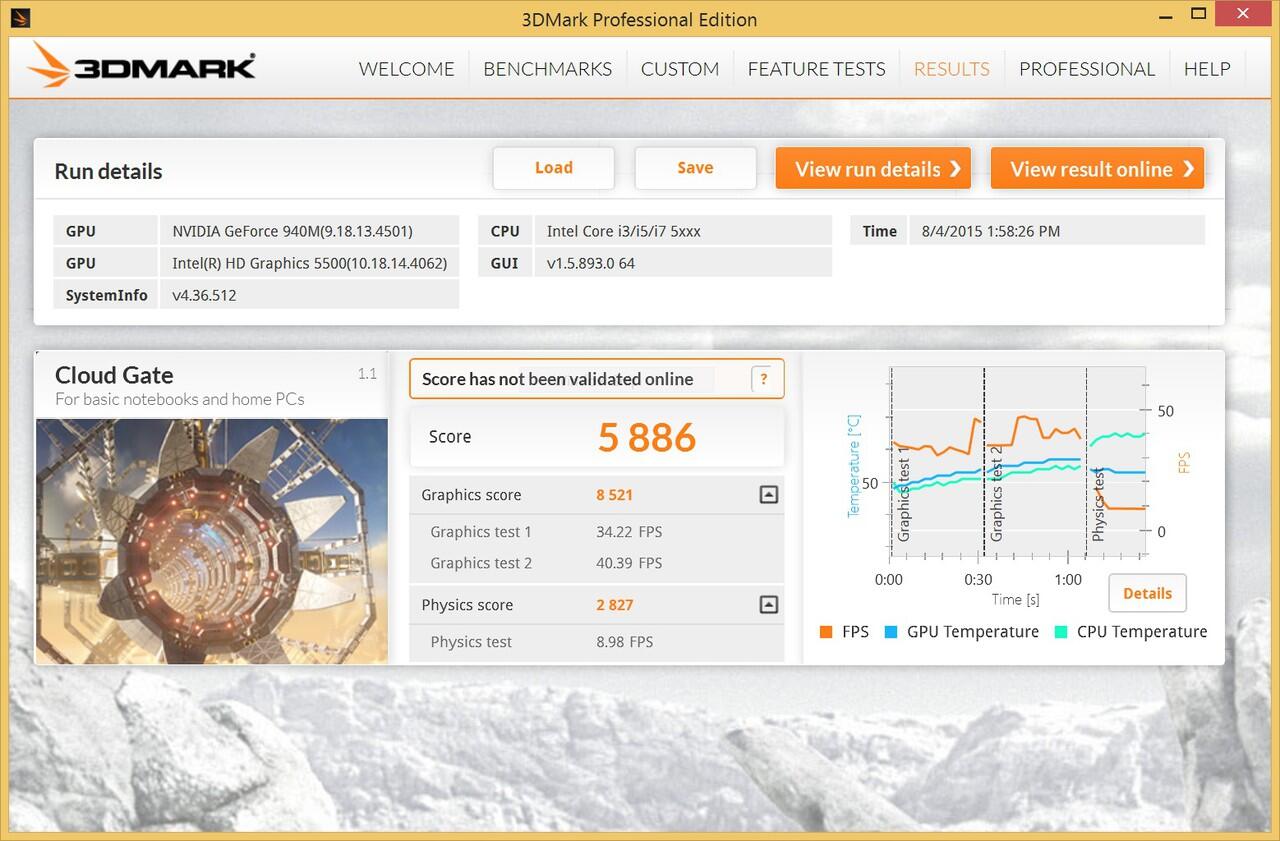This screenshot has width=1280, height=841.
Task: Open chart Details button
Action: (1147, 593)
